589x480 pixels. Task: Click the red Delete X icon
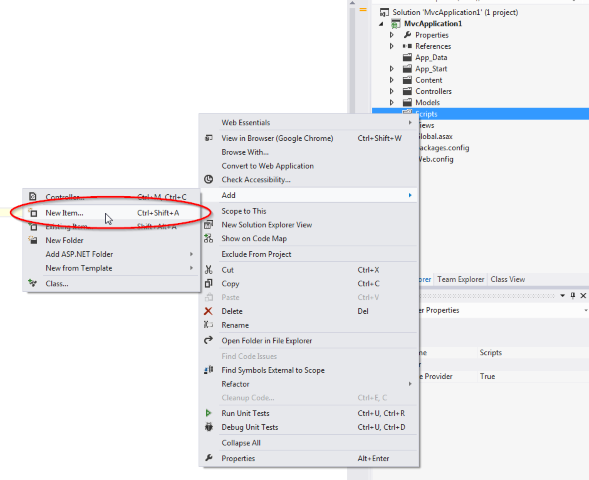click(208, 311)
